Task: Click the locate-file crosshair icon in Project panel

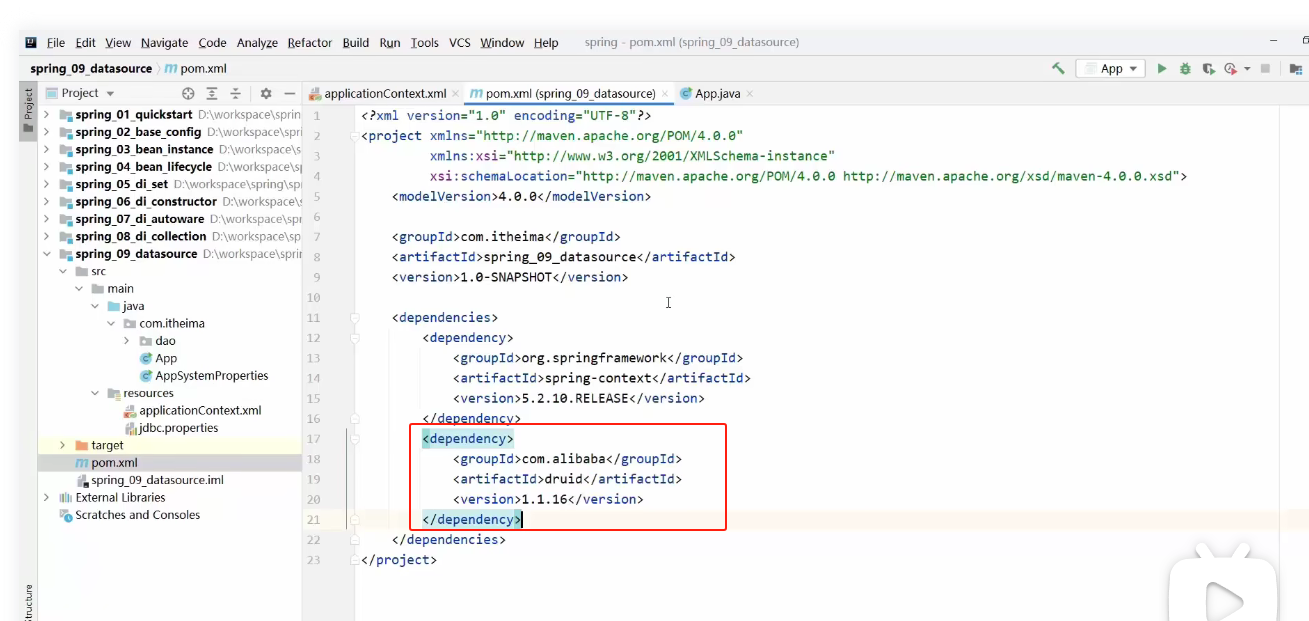Action: coord(188,93)
